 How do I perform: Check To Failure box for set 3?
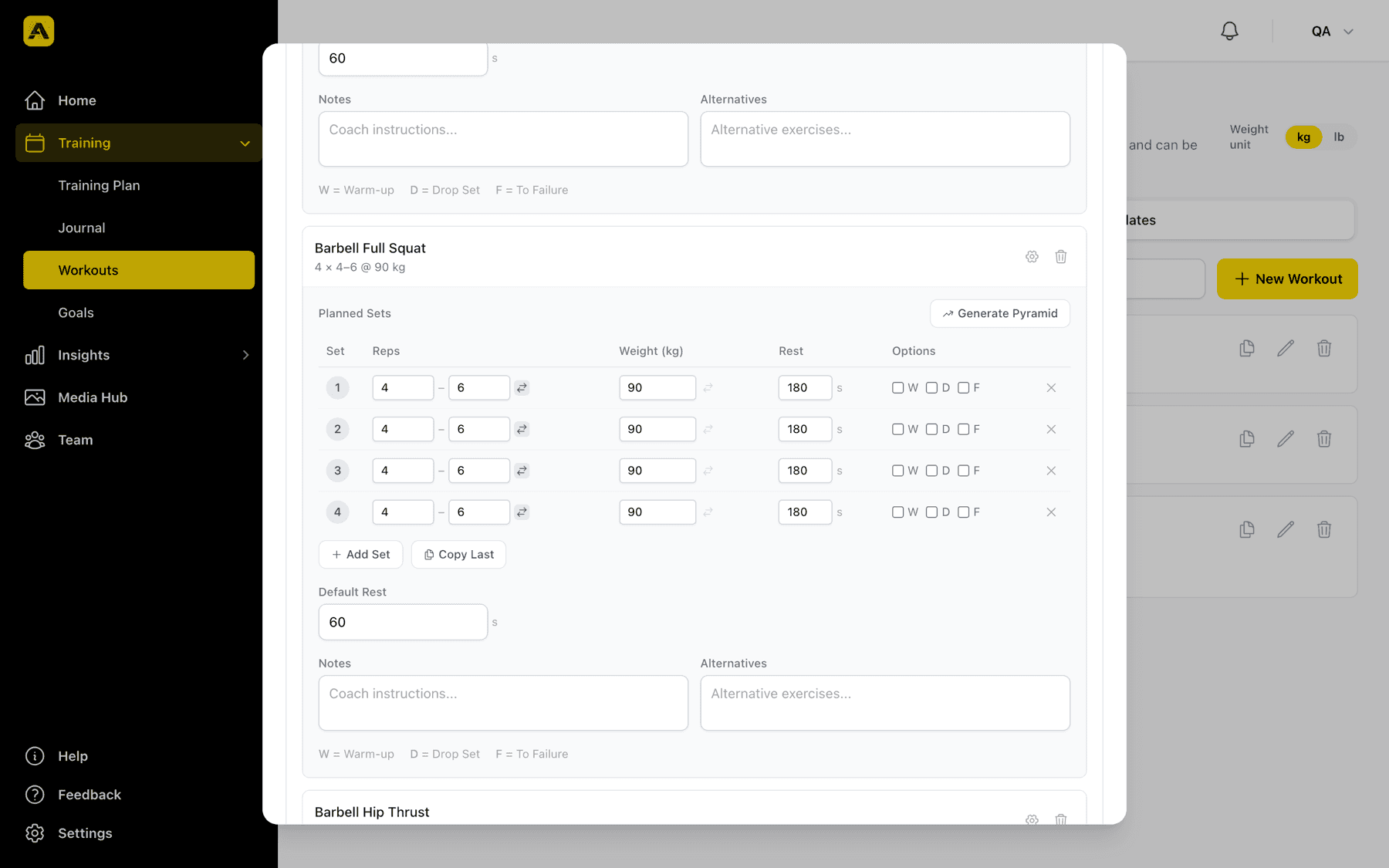pos(963,471)
